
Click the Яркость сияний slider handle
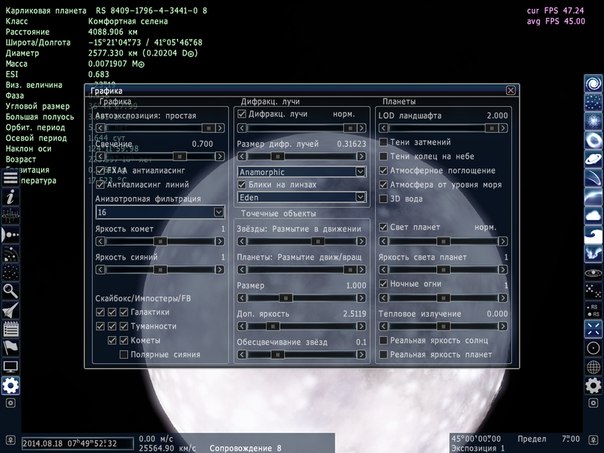point(160,270)
